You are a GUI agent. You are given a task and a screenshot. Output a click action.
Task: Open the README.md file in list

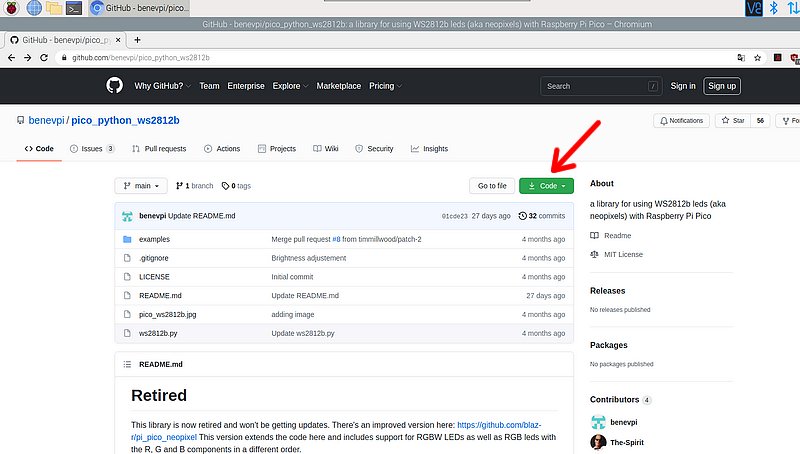tap(160, 295)
